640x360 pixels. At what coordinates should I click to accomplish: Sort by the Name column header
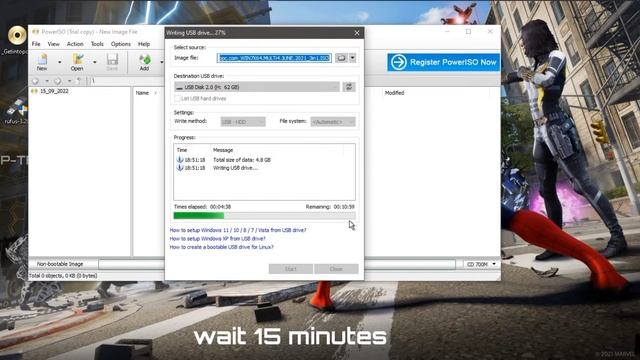(x=142, y=93)
